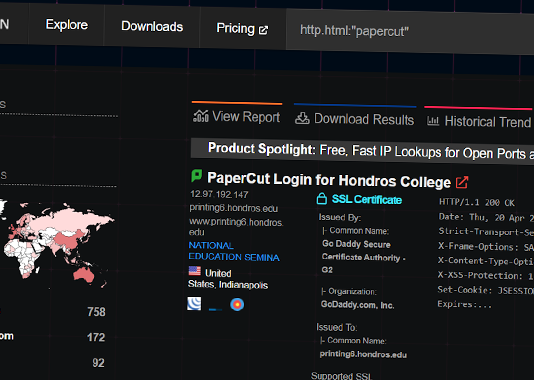The image size is (534, 380).
Task: Click the count 92 in the country list
Action: pos(98,363)
